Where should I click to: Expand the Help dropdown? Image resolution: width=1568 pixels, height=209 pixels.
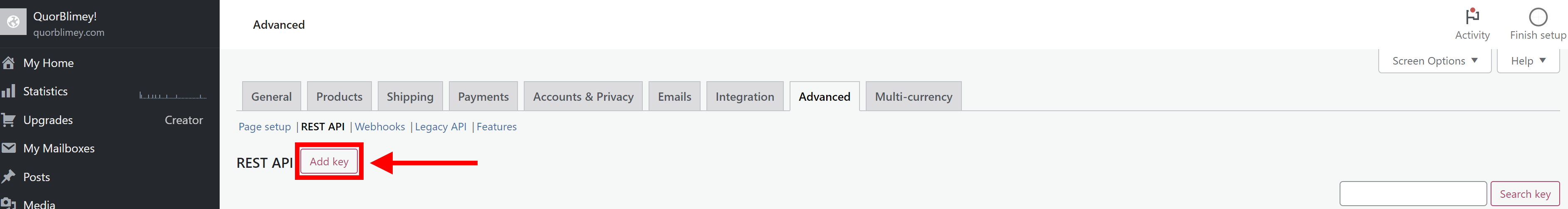(1528, 61)
